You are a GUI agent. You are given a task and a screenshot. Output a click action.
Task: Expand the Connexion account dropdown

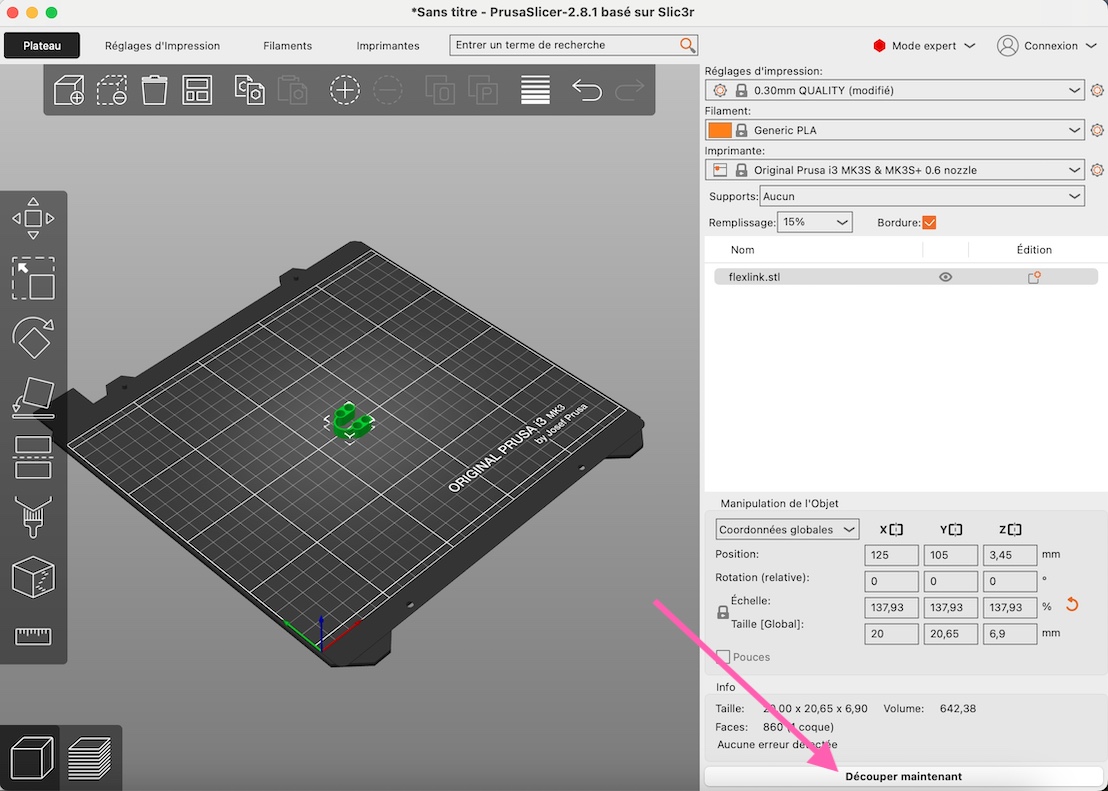click(1048, 46)
